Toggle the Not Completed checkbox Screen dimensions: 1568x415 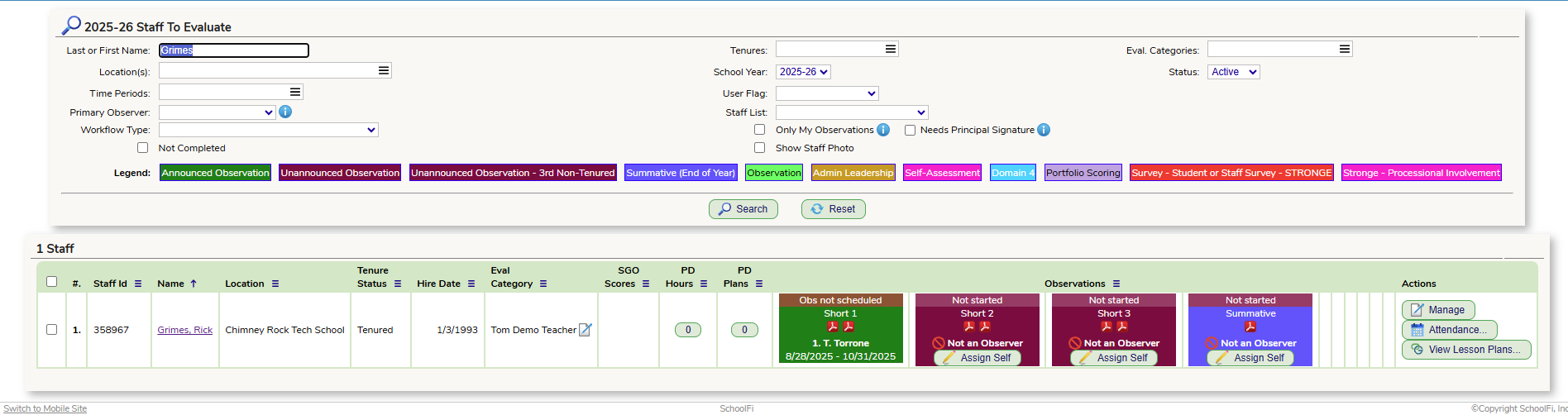click(x=142, y=148)
